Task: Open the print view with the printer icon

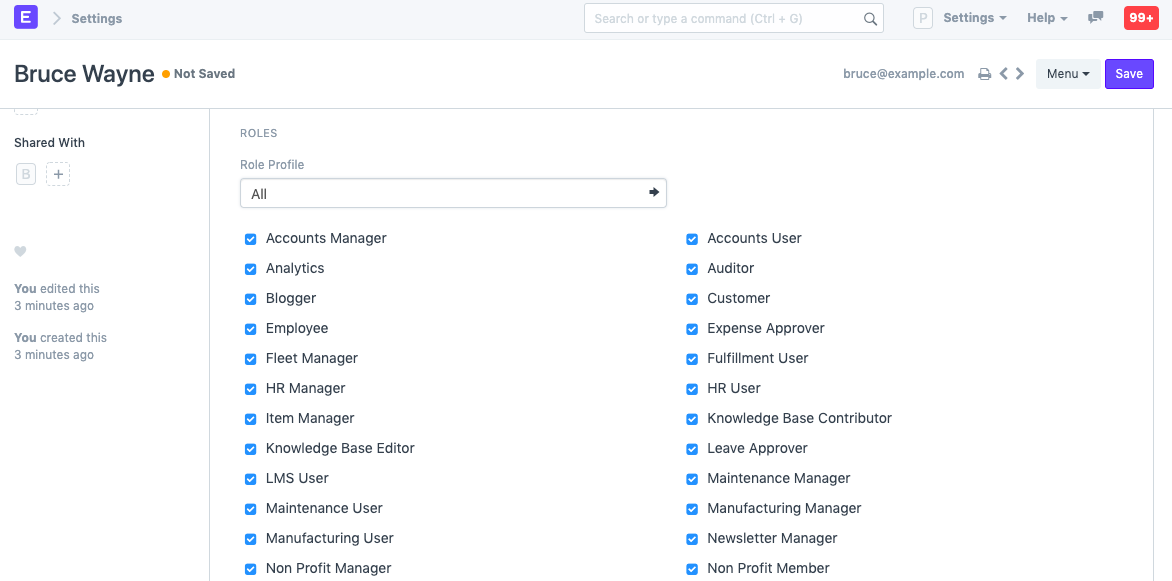Action: (985, 73)
